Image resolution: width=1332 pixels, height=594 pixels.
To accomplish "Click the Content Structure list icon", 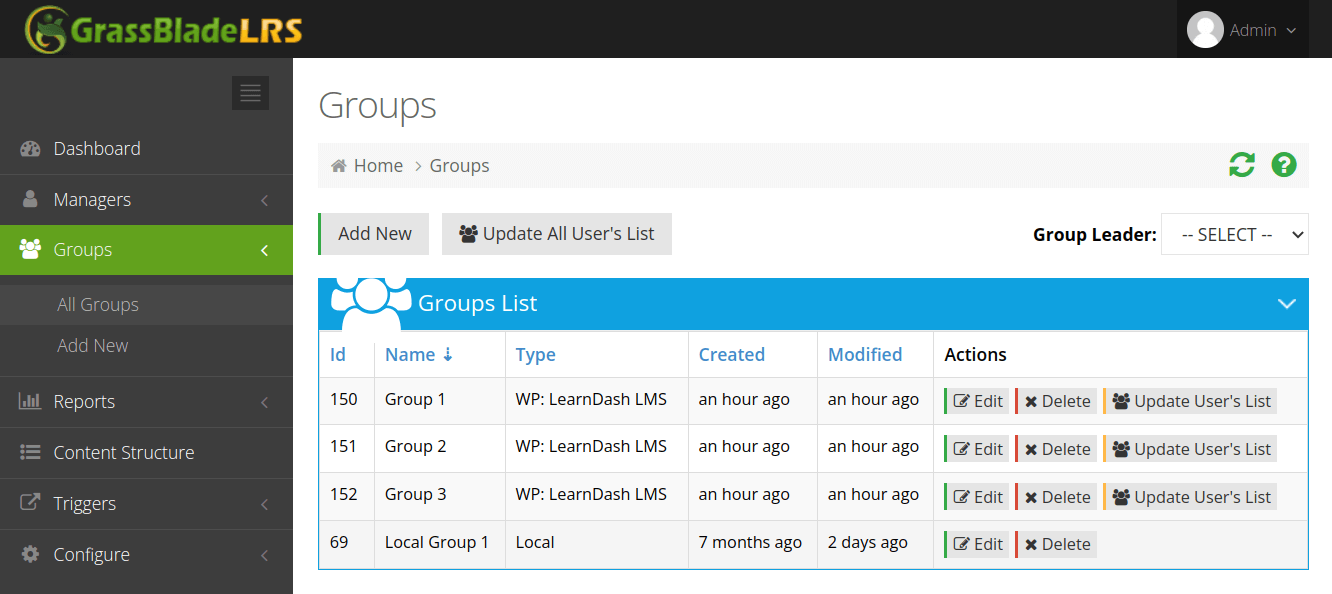I will [30, 452].
